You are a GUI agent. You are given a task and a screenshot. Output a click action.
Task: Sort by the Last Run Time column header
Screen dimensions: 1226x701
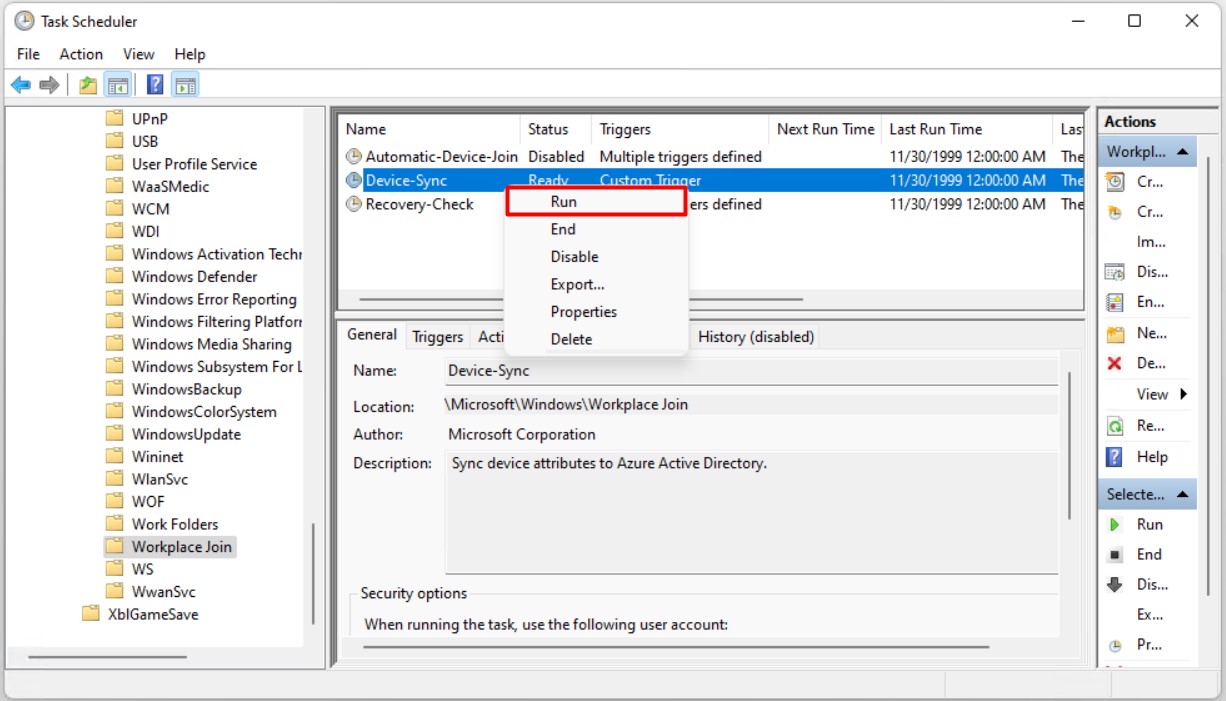(x=968, y=129)
